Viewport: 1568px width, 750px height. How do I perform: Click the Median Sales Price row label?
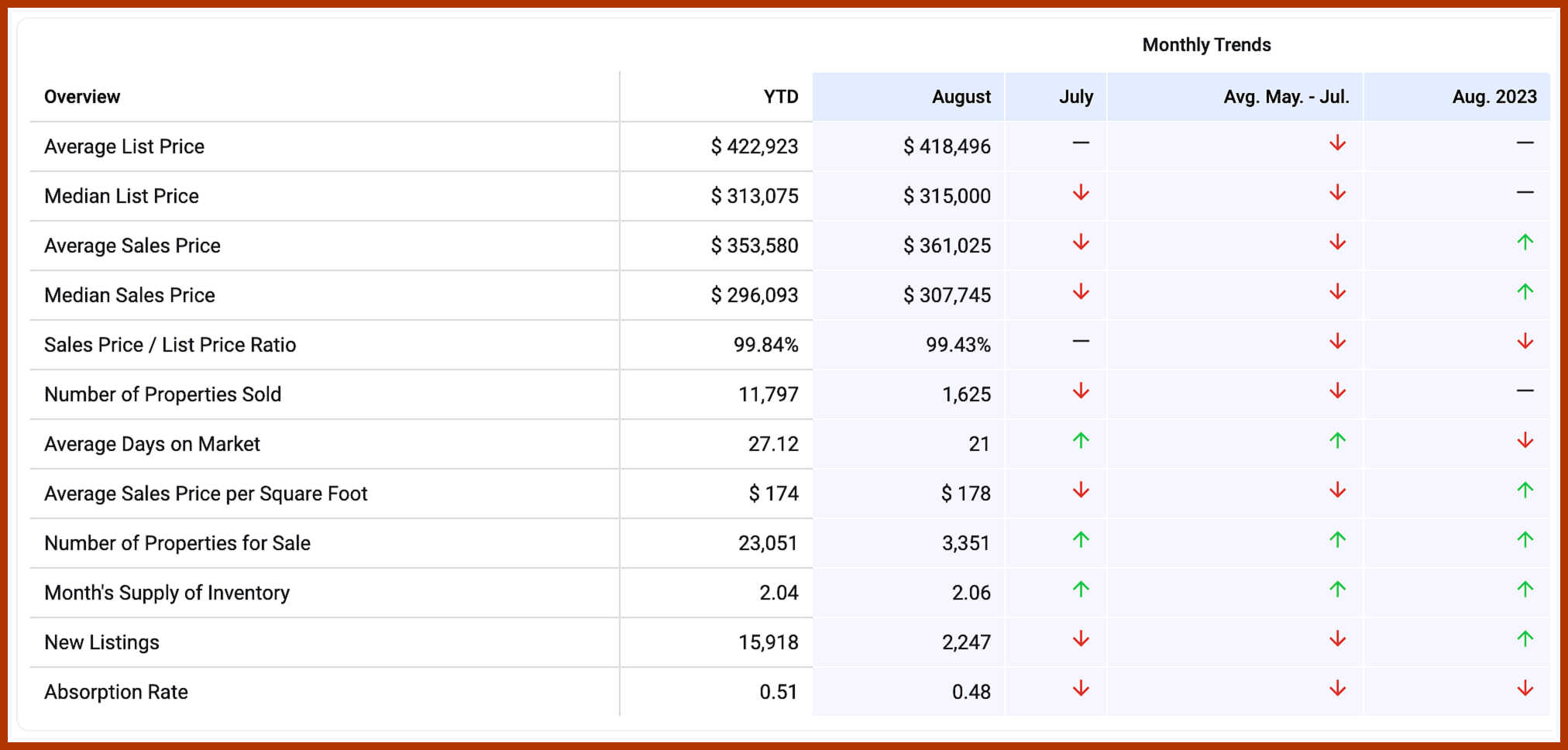pos(129,295)
